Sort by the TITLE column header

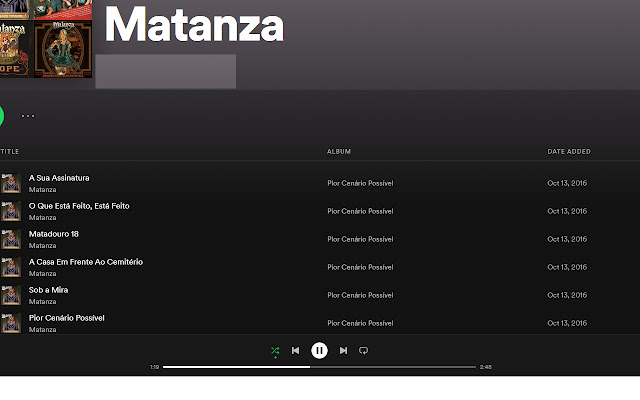coord(10,151)
